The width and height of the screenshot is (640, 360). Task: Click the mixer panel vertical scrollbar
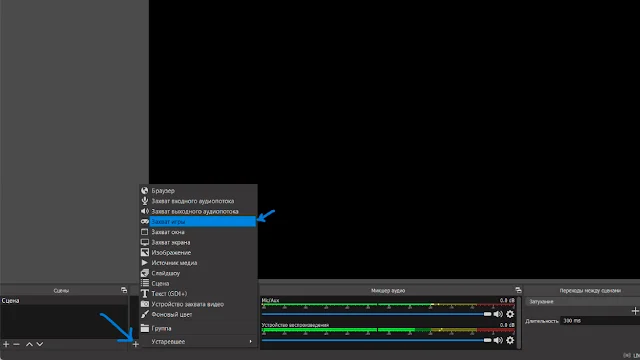tap(519, 322)
